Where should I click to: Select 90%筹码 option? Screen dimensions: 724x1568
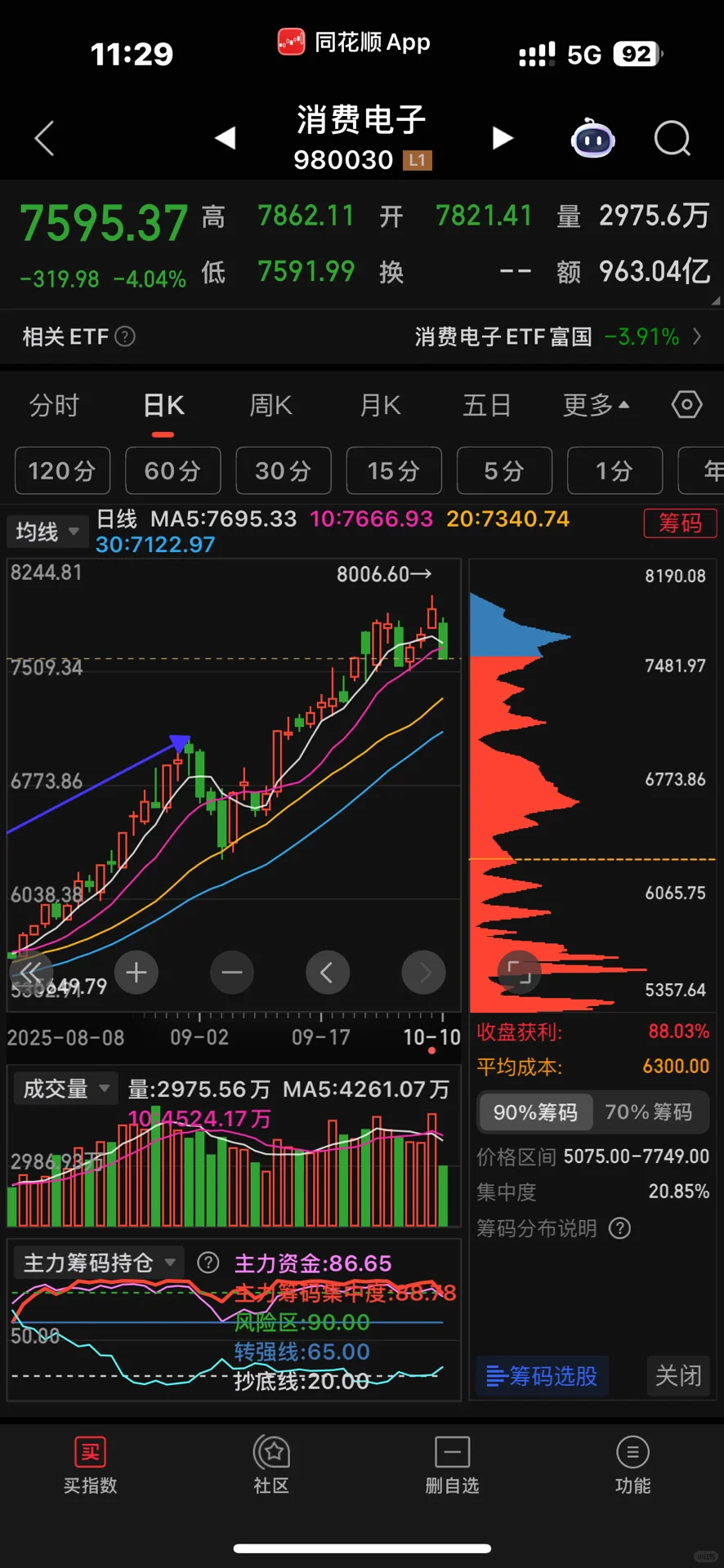535,1112
